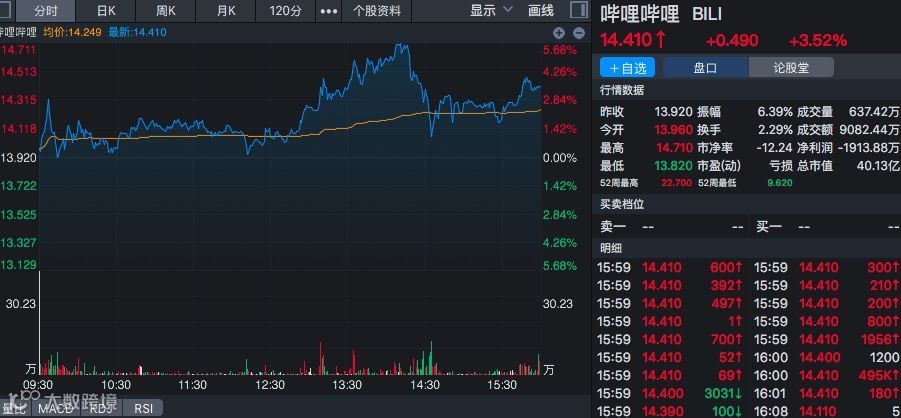Select the 120分 chart period
The width and height of the screenshot is (901, 418).
(x=286, y=11)
